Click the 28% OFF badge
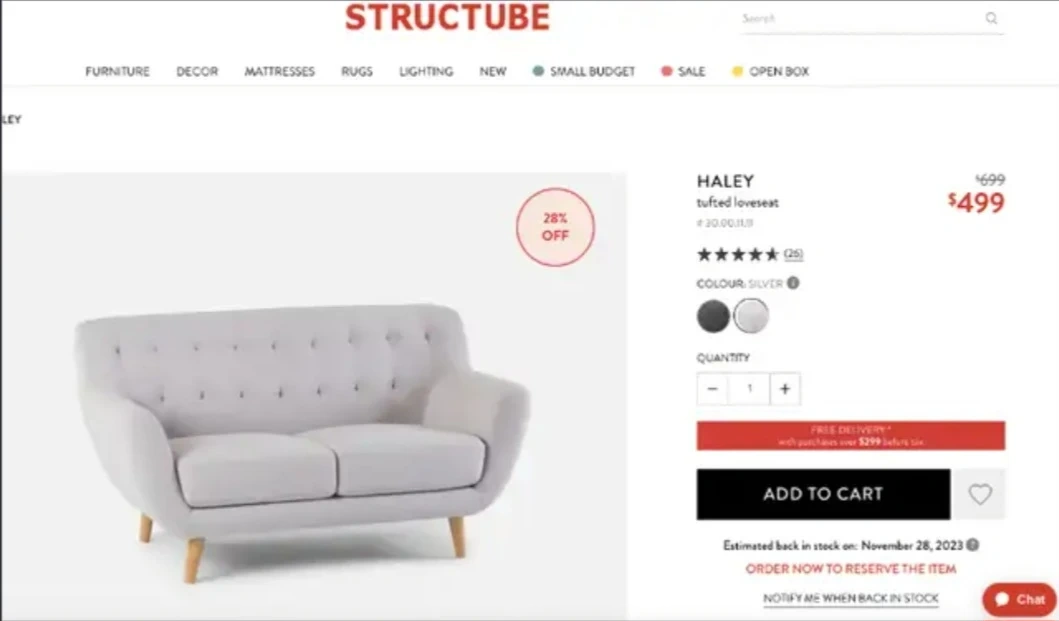Screen dimensions: 1059x621 click(x=555, y=227)
